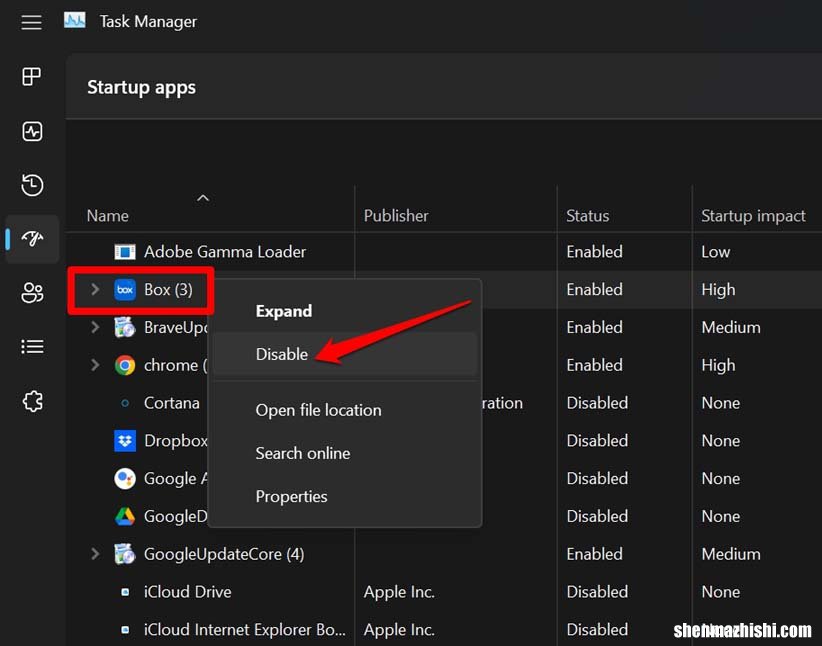
Task: Select the iCloud Drive startup row
Action: 188,592
